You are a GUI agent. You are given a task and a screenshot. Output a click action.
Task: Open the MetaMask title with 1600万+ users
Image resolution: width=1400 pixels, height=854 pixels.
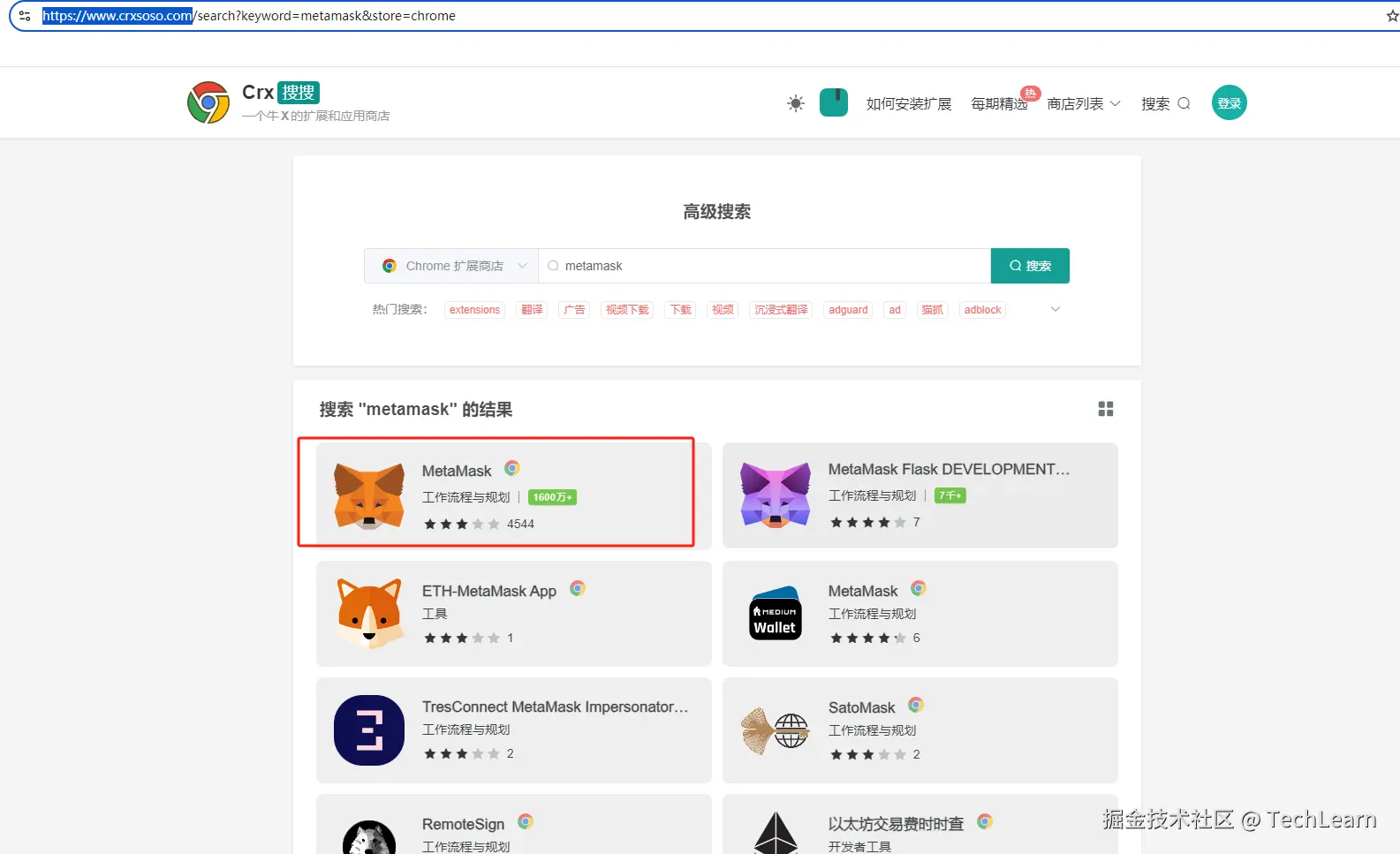[457, 471]
